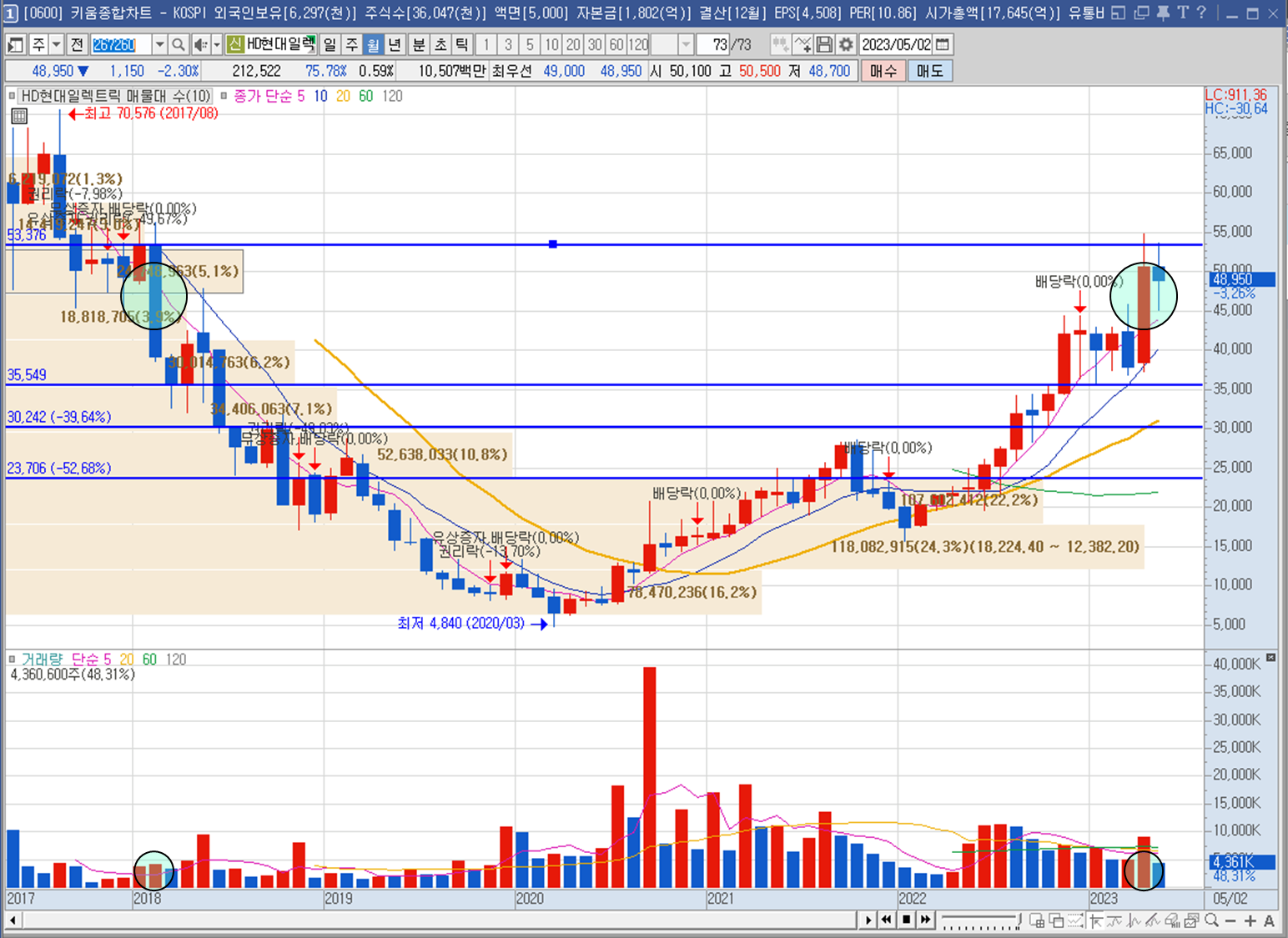Image resolution: width=1288 pixels, height=938 pixels.
Task: Click the A text tool icon at bottom
Action: tap(1269, 920)
